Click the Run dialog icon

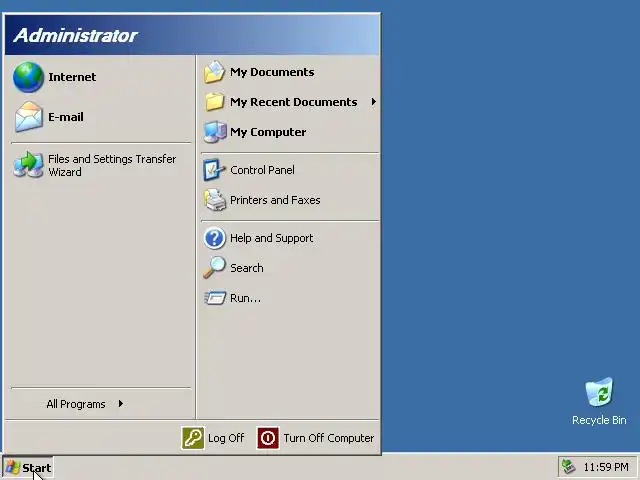[x=215, y=298]
